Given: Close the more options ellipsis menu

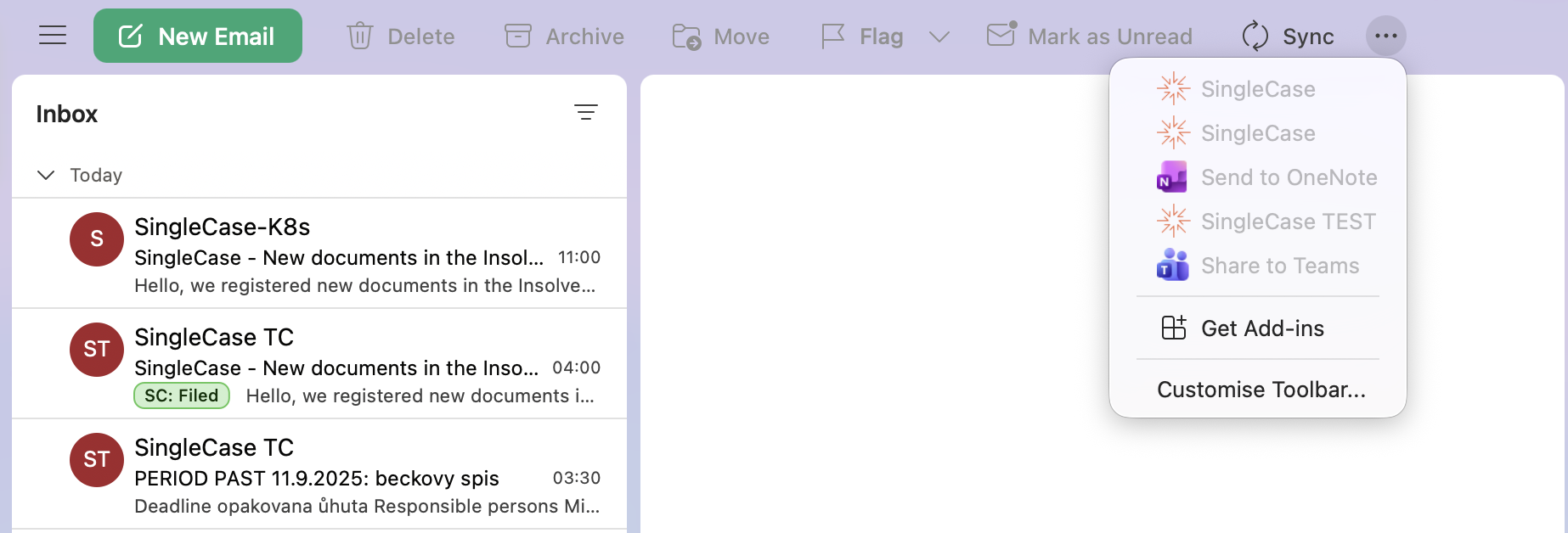Looking at the screenshot, I should [1386, 36].
